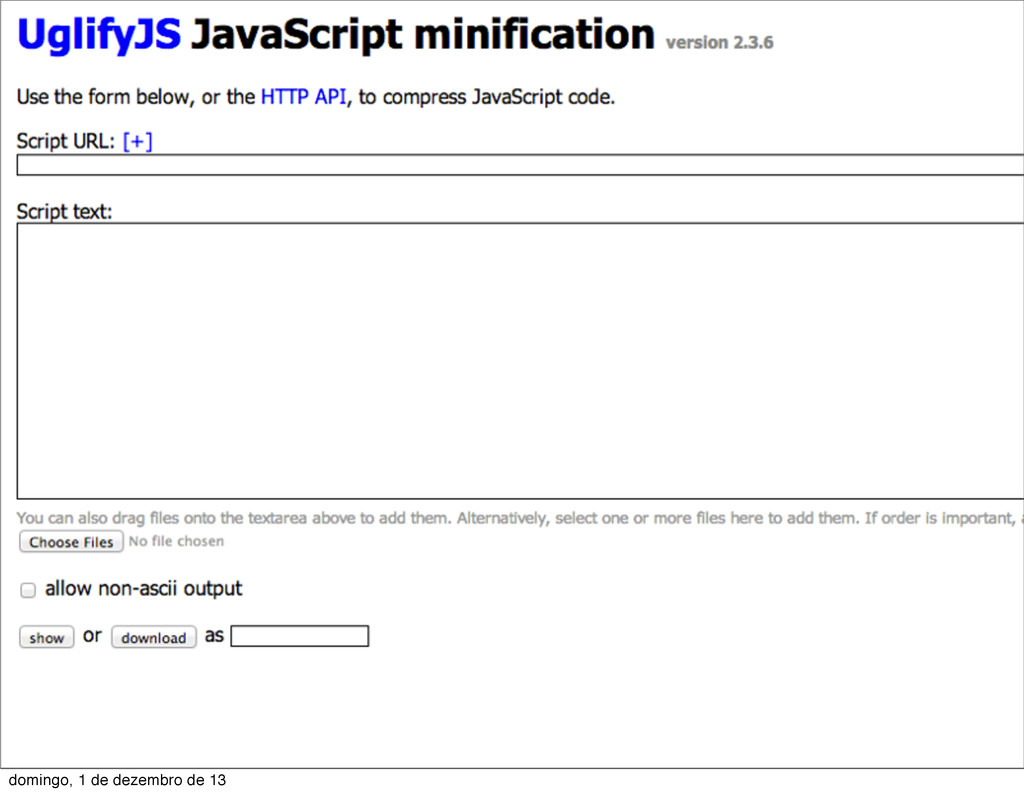Add another Script URL with [+]
This screenshot has height=794, width=1024.
(x=138, y=141)
